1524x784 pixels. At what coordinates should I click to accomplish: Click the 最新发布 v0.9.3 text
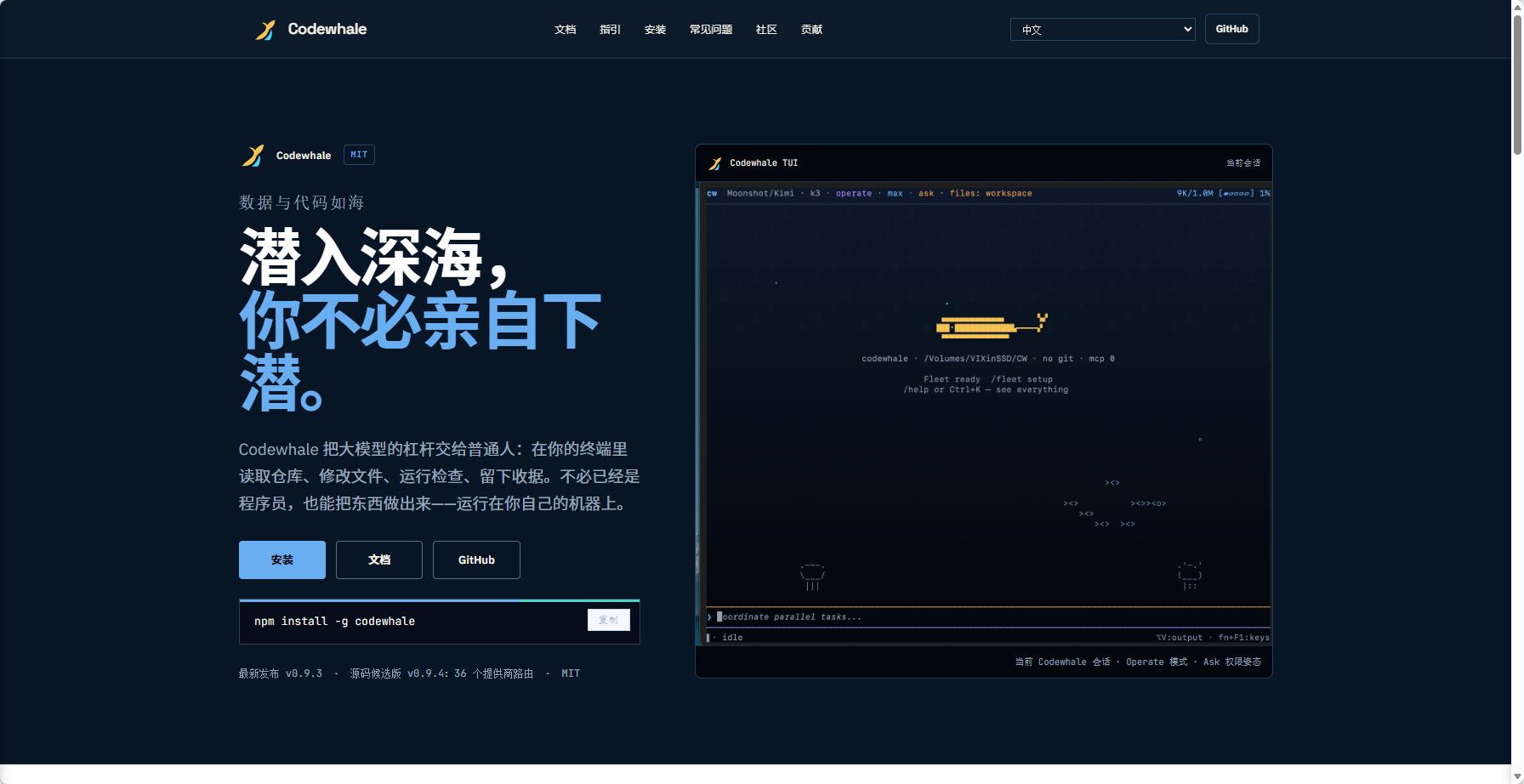click(281, 673)
